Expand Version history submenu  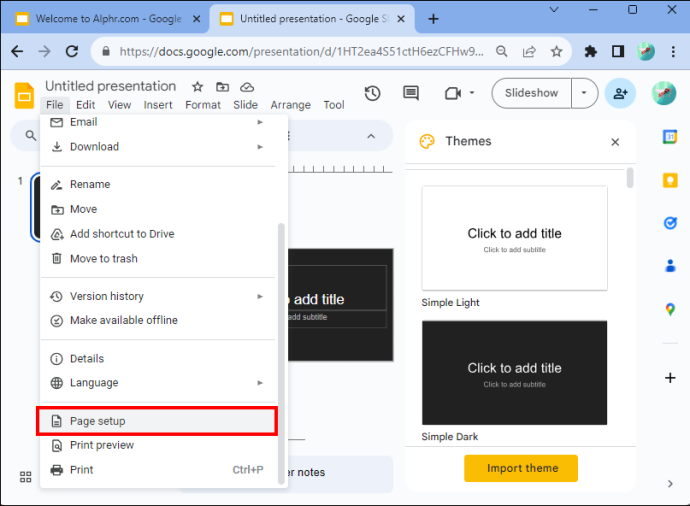coord(159,296)
